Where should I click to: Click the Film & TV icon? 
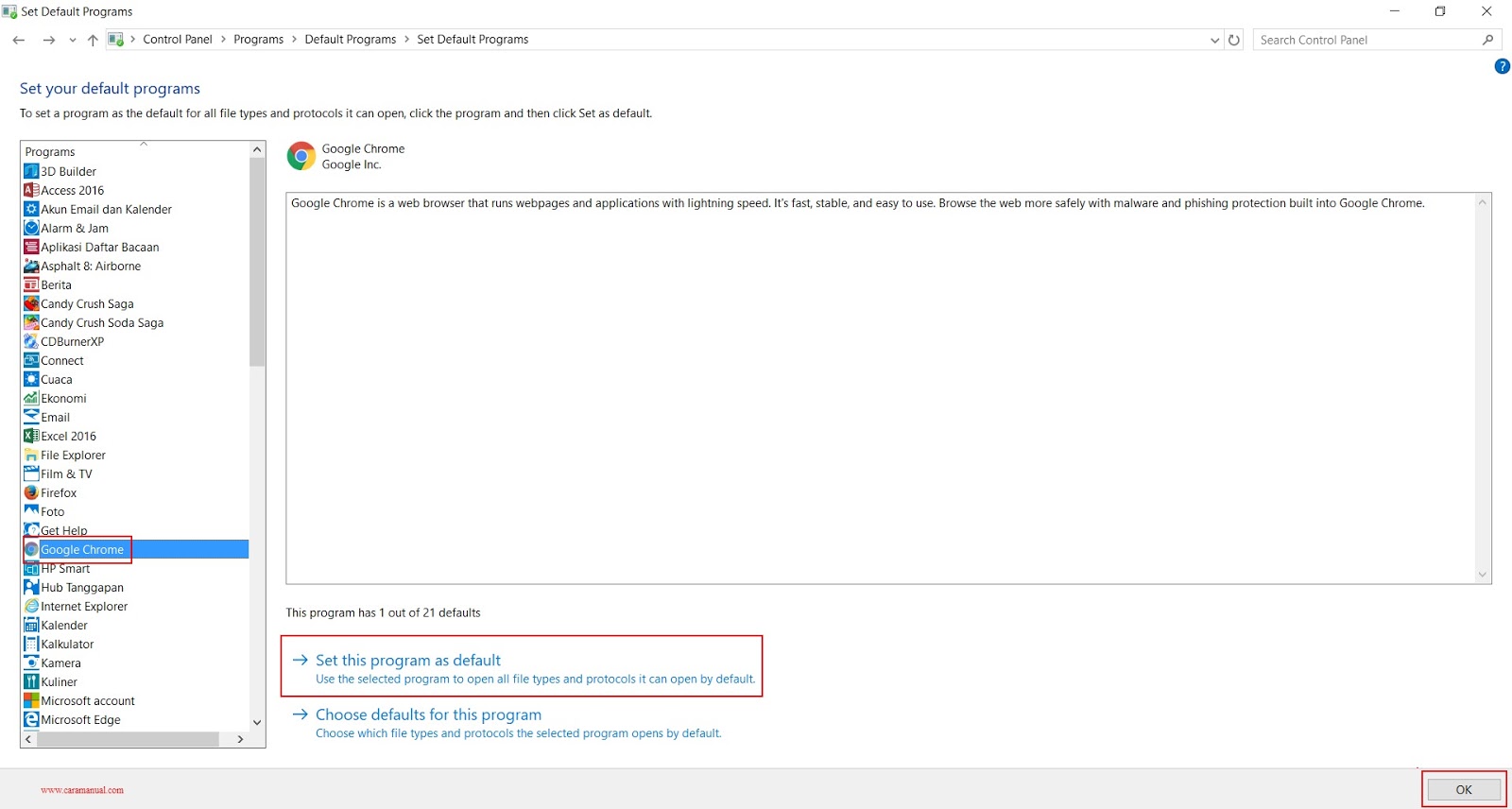[31, 473]
